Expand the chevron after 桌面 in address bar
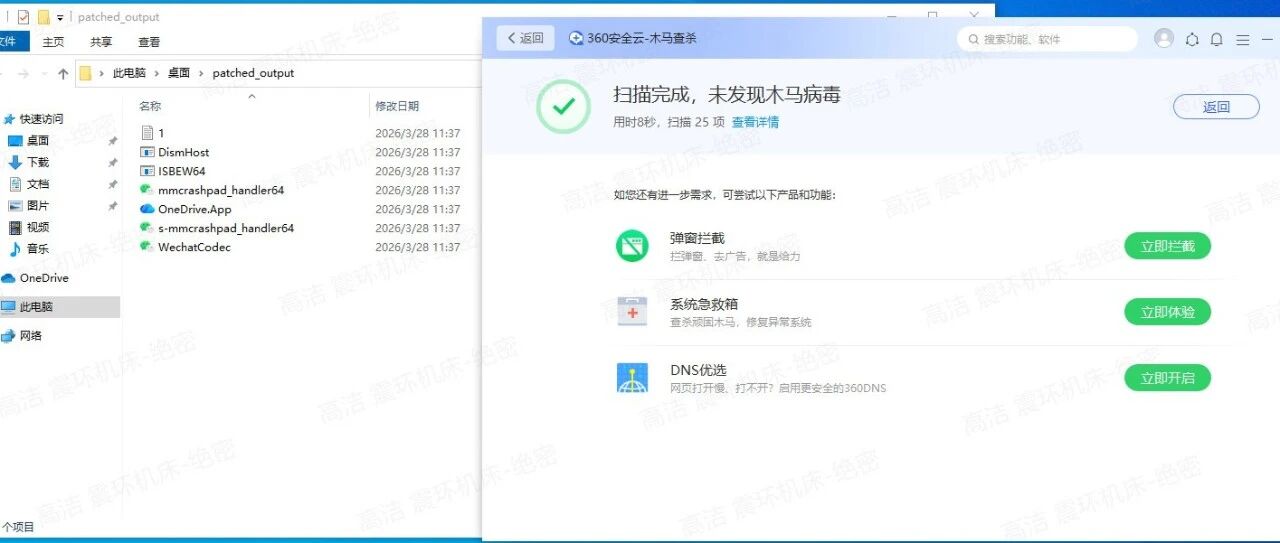This screenshot has width=1280, height=543. pyautogui.click(x=201, y=73)
